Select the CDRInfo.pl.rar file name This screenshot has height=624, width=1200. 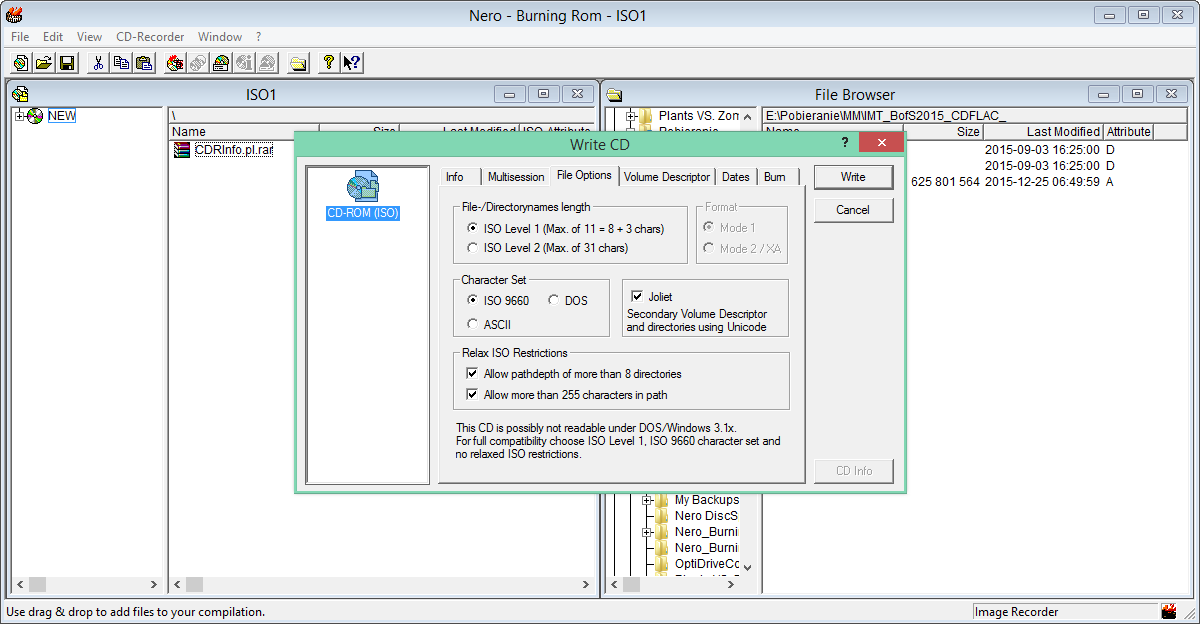(x=234, y=150)
